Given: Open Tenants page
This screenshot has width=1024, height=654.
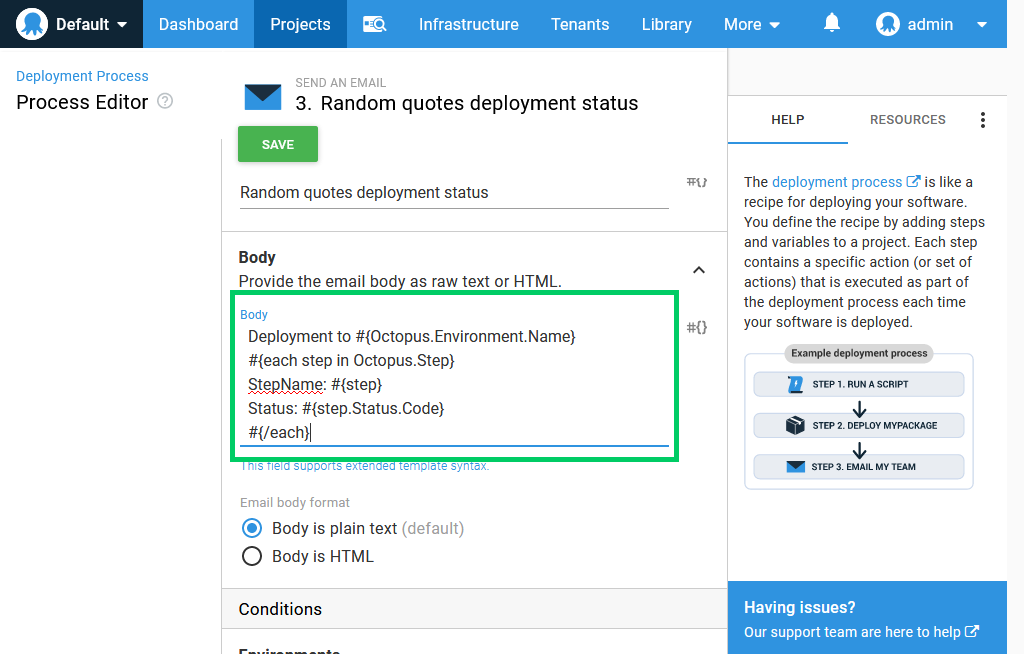Looking at the screenshot, I should click(x=580, y=24).
